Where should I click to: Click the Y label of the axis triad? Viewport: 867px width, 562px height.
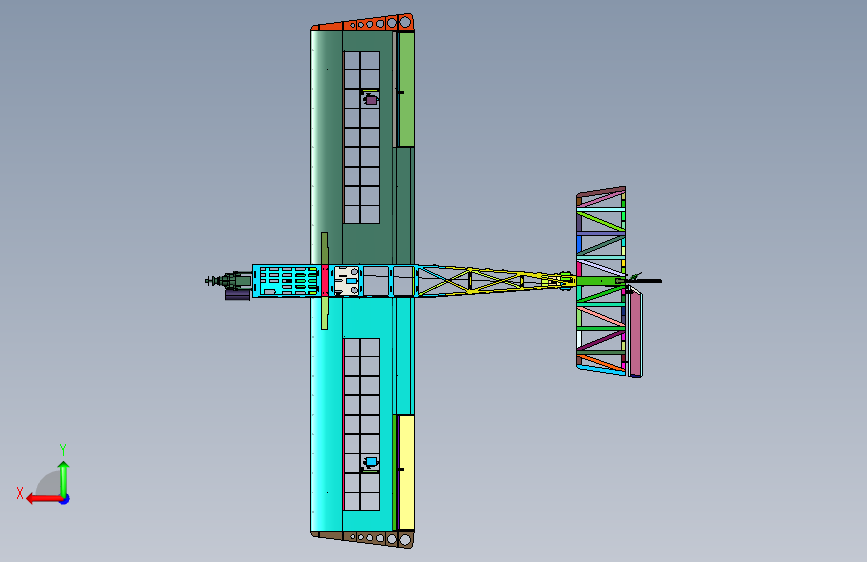click(63, 450)
